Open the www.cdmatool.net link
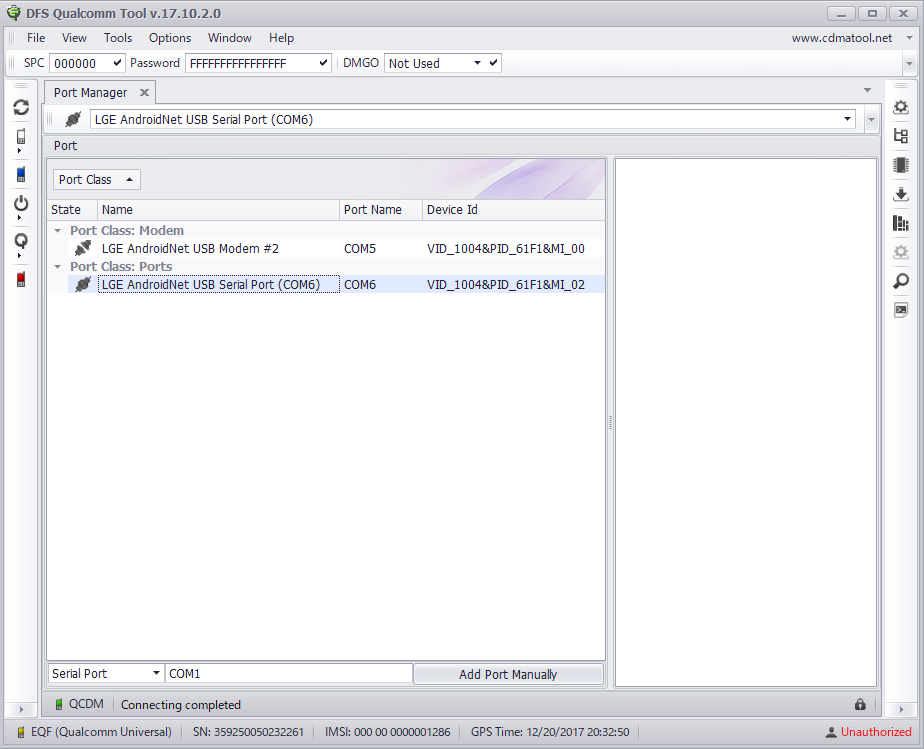 tap(842, 38)
